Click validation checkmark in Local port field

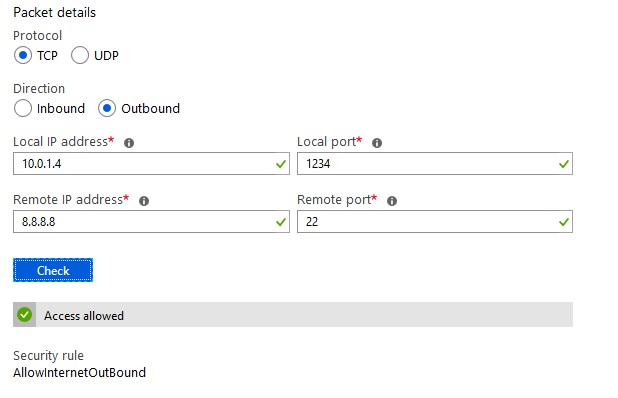(564, 164)
